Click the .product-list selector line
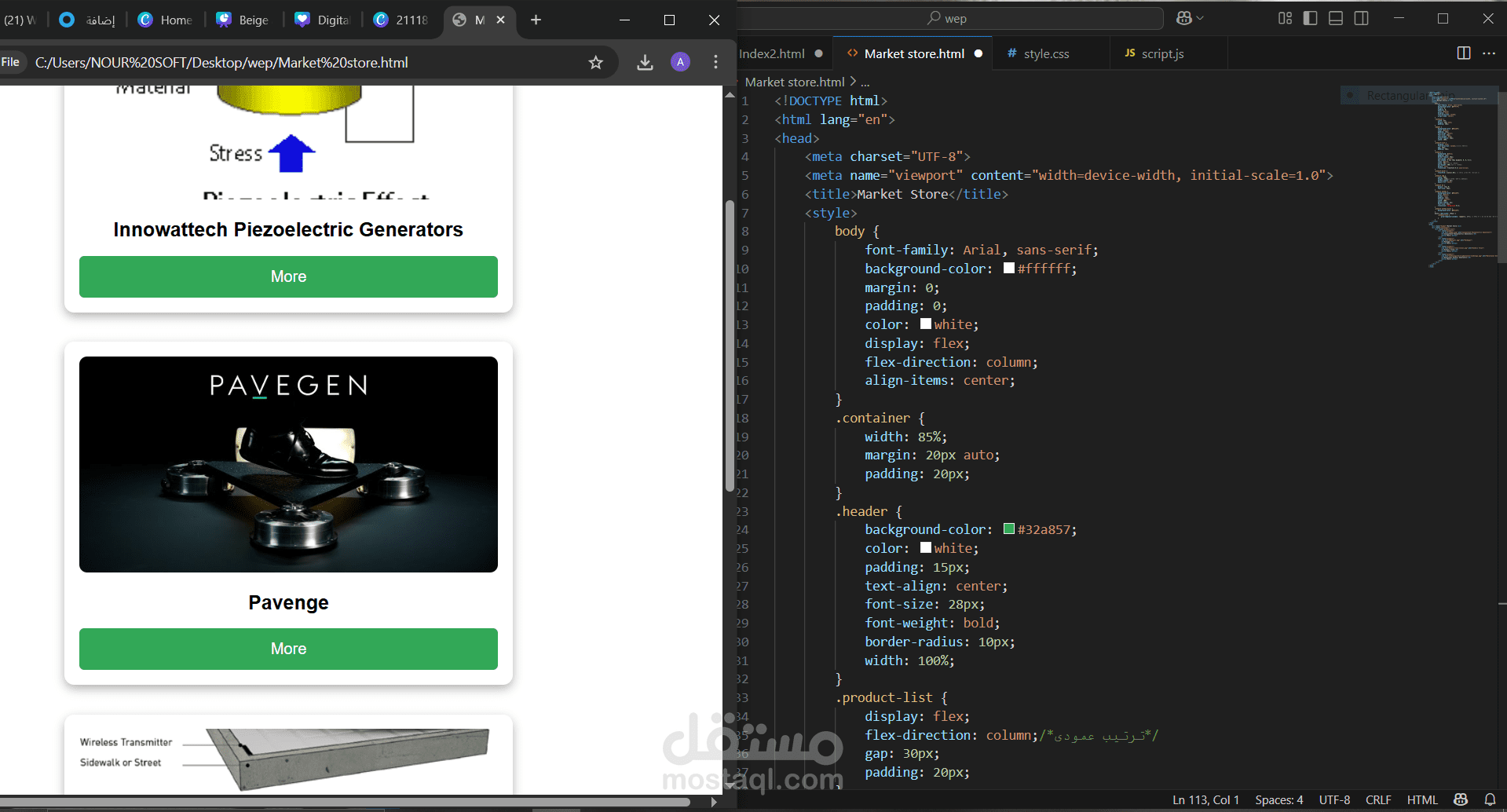 tap(883, 697)
